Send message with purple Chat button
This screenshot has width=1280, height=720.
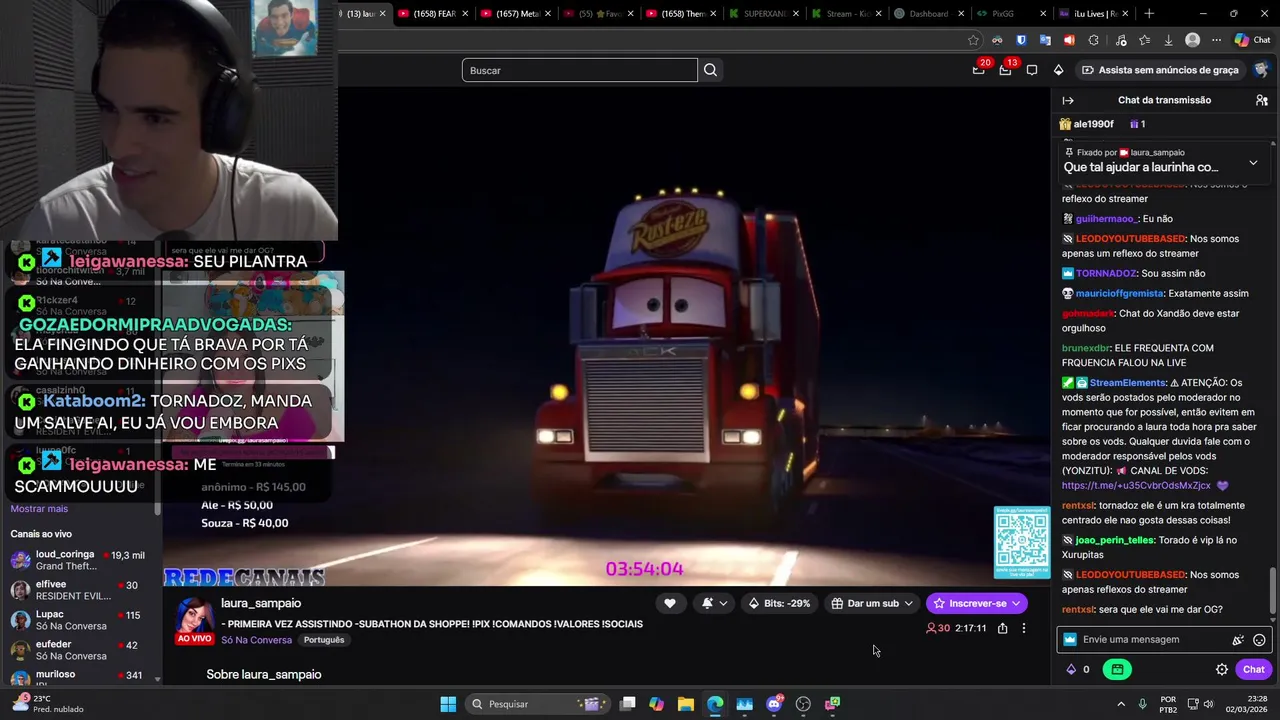[x=1253, y=669]
